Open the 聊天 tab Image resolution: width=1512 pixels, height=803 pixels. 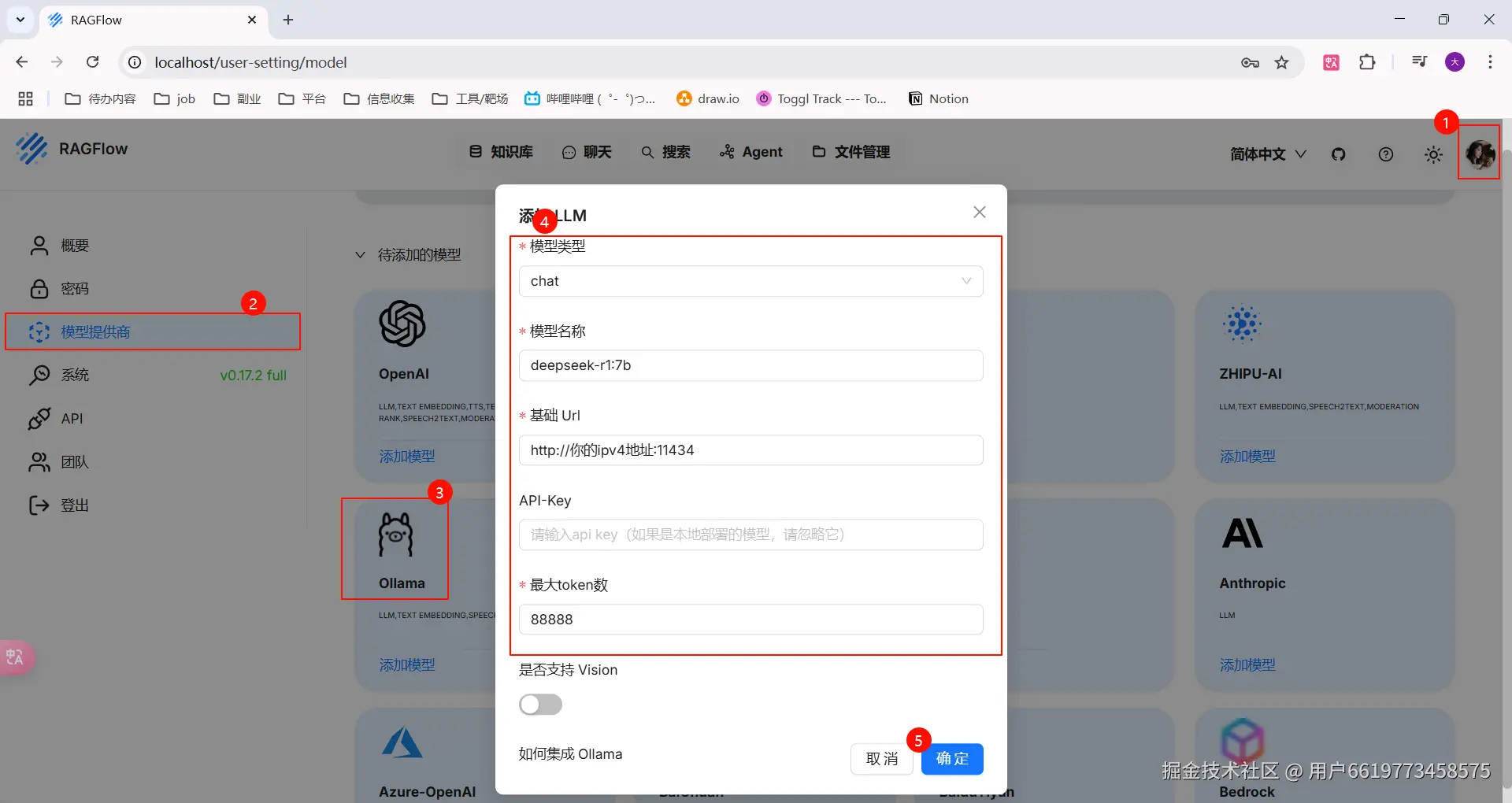(x=587, y=152)
